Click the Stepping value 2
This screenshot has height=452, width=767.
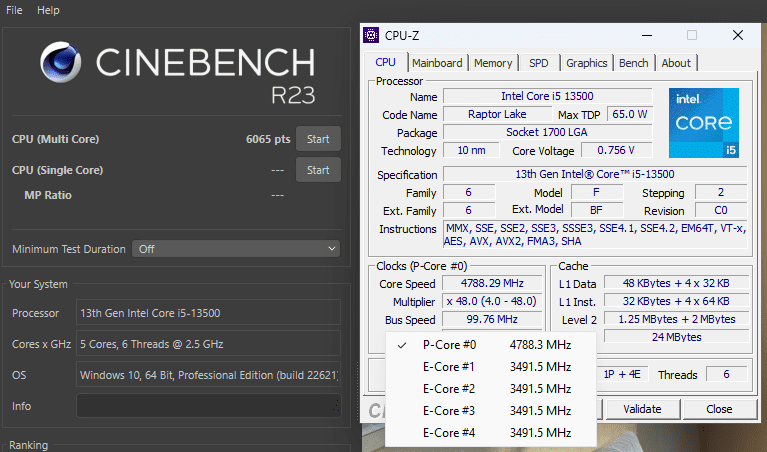(x=721, y=192)
